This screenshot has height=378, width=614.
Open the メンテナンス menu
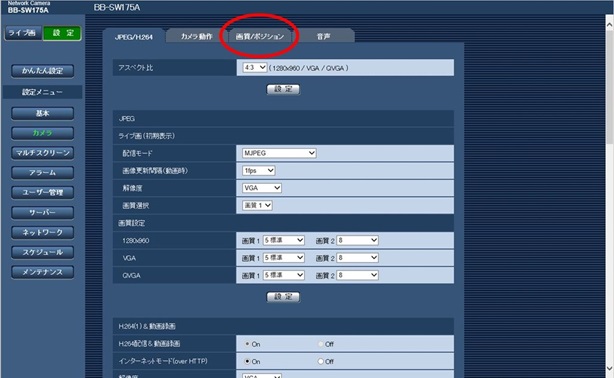pos(42,272)
